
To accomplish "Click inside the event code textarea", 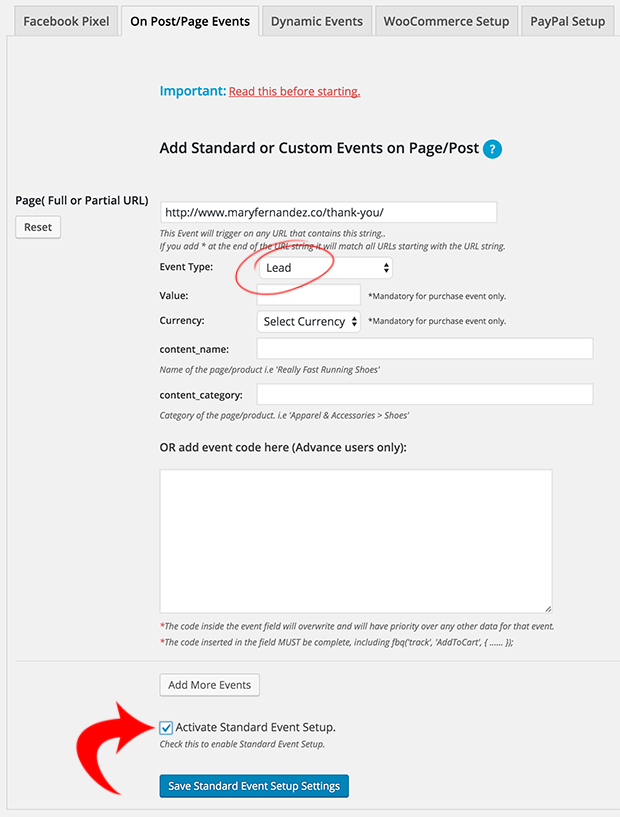I will click(x=356, y=541).
